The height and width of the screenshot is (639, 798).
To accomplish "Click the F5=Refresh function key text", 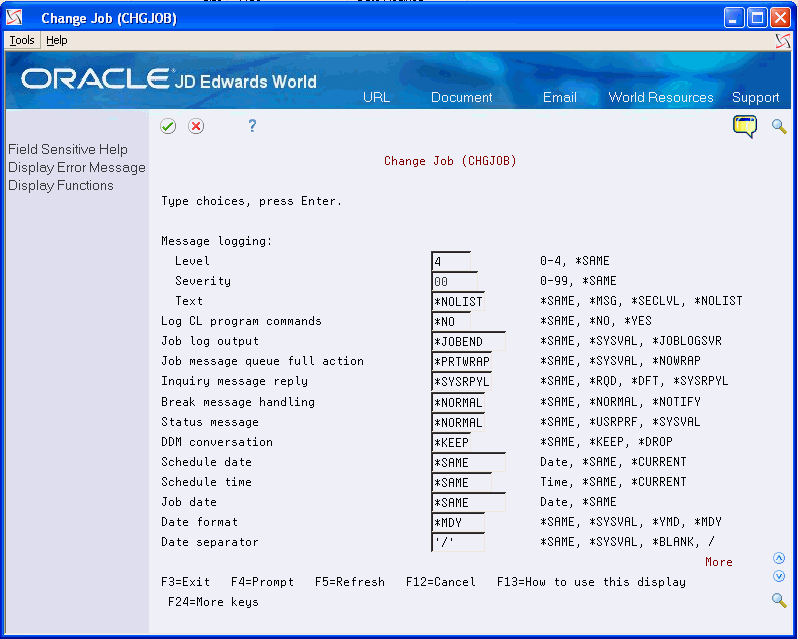I will click(x=350, y=582).
